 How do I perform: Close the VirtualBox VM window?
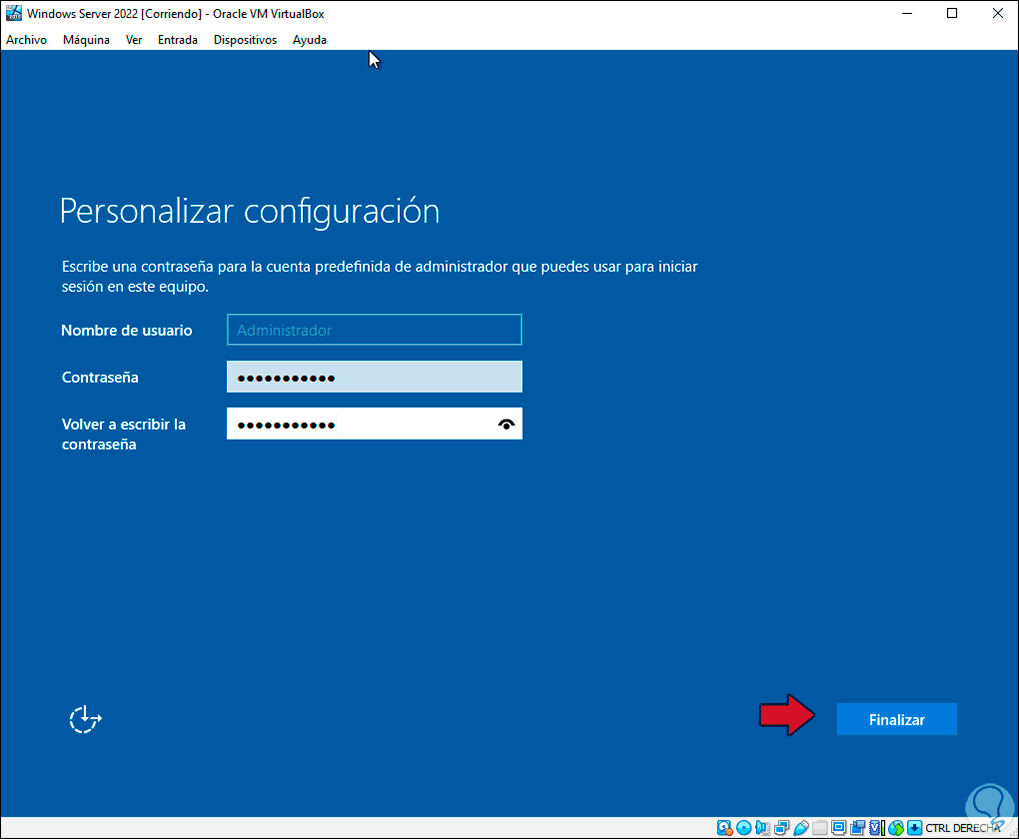[998, 14]
